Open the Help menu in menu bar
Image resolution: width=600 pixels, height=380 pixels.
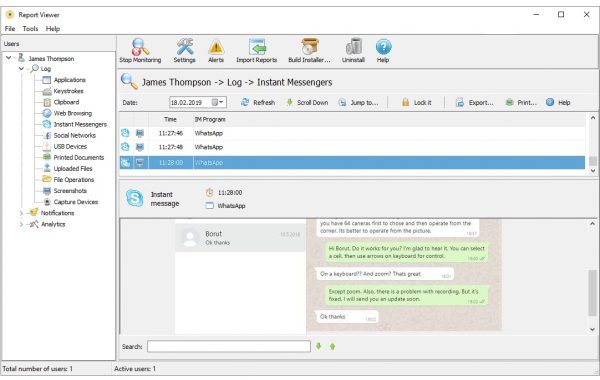click(x=53, y=29)
